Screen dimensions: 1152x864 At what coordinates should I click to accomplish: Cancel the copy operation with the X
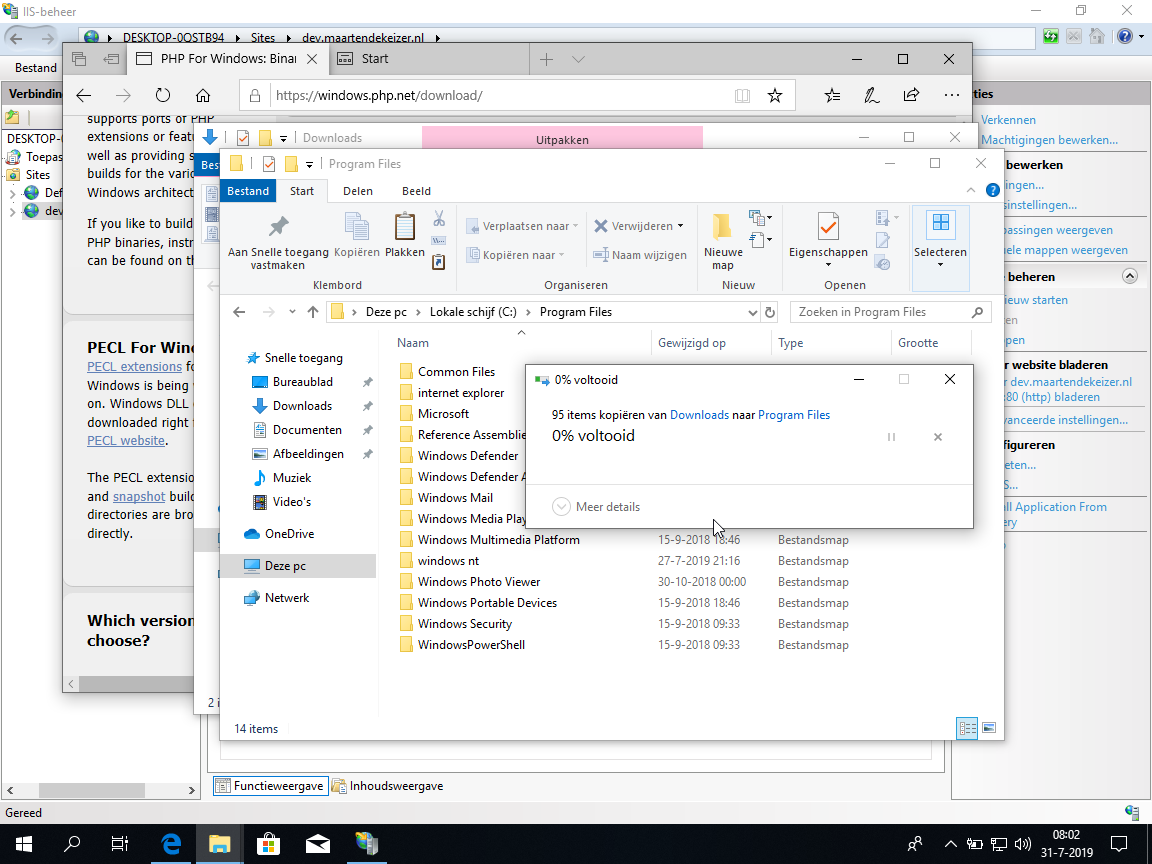click(x=937, y=437)
